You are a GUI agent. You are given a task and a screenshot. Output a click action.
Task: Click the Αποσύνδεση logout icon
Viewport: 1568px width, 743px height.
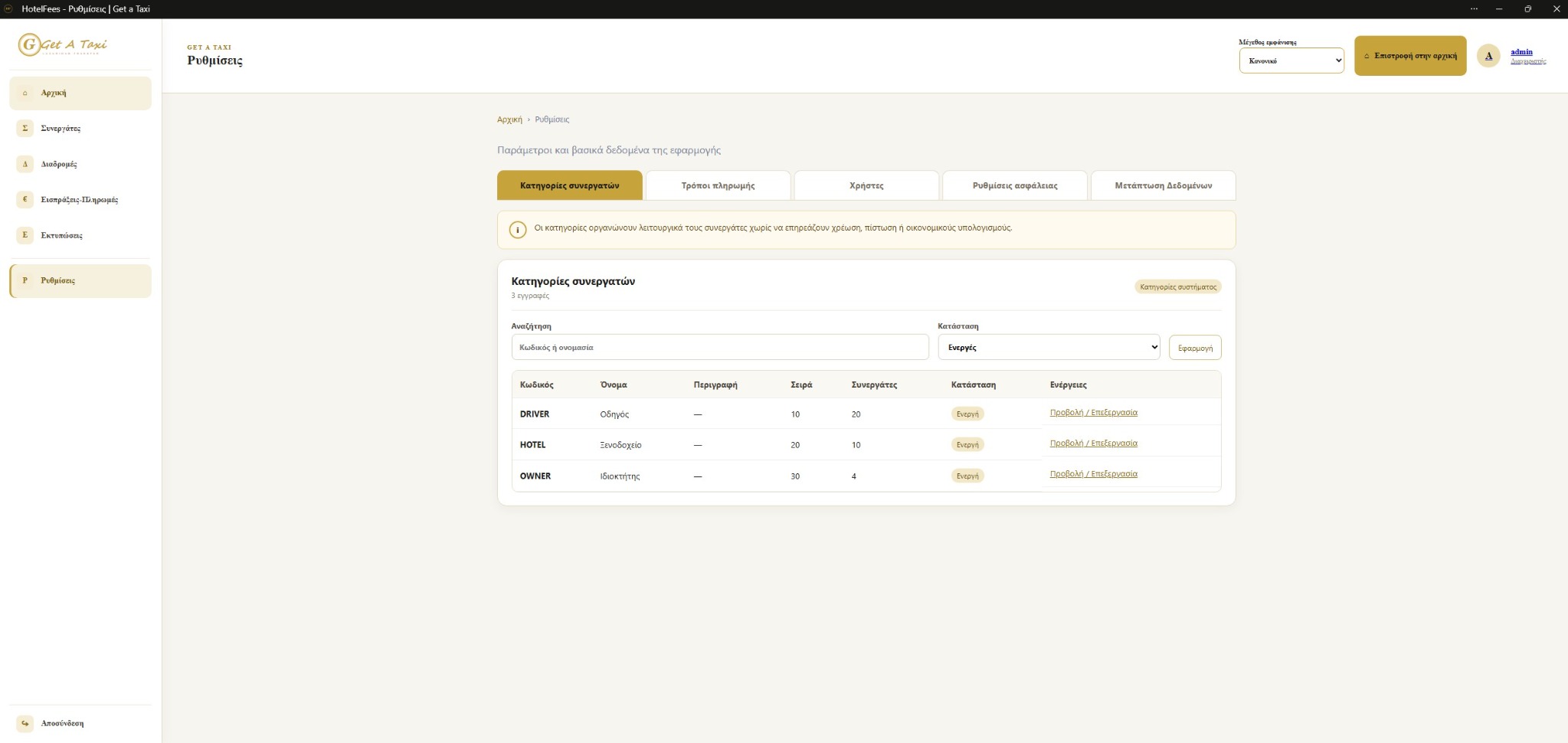point(25,723)
